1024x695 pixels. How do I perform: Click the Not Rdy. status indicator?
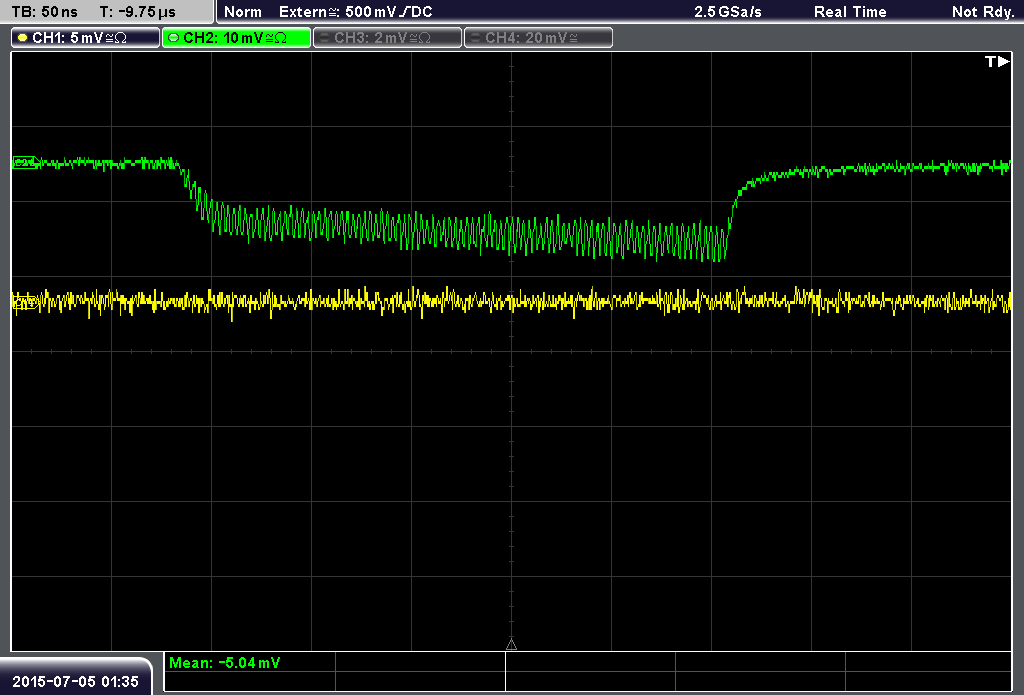[x=983, y=12]
